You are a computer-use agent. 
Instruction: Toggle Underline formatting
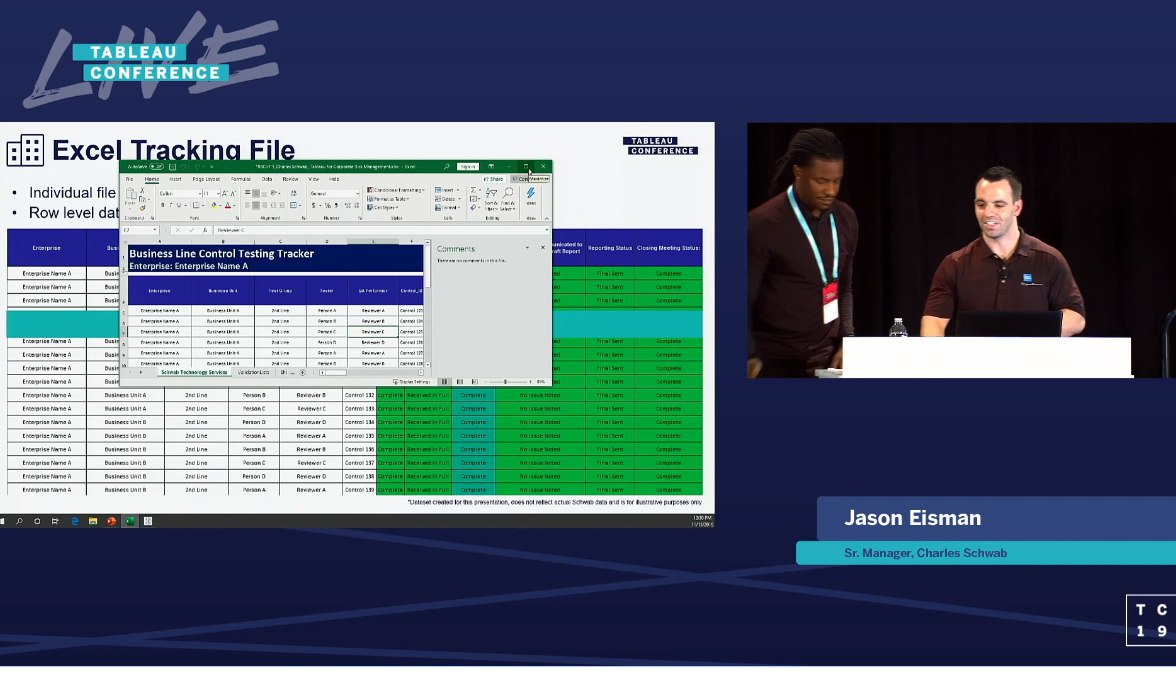click(x=179, y=205)
